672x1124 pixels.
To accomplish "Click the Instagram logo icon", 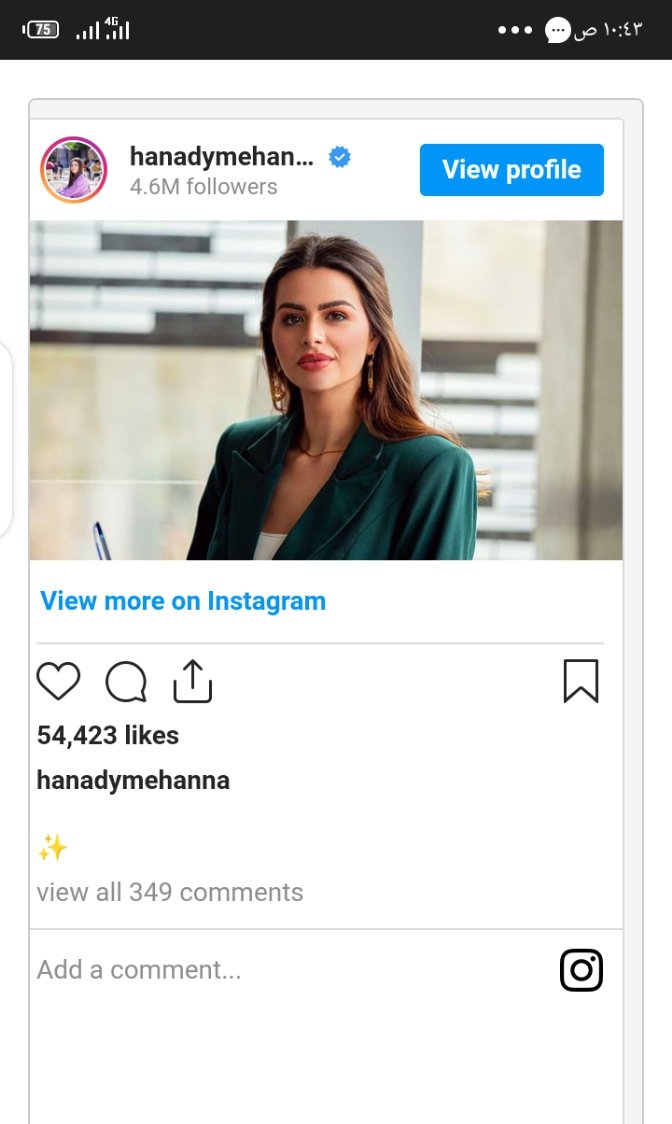I will click(x=581, y=970).
